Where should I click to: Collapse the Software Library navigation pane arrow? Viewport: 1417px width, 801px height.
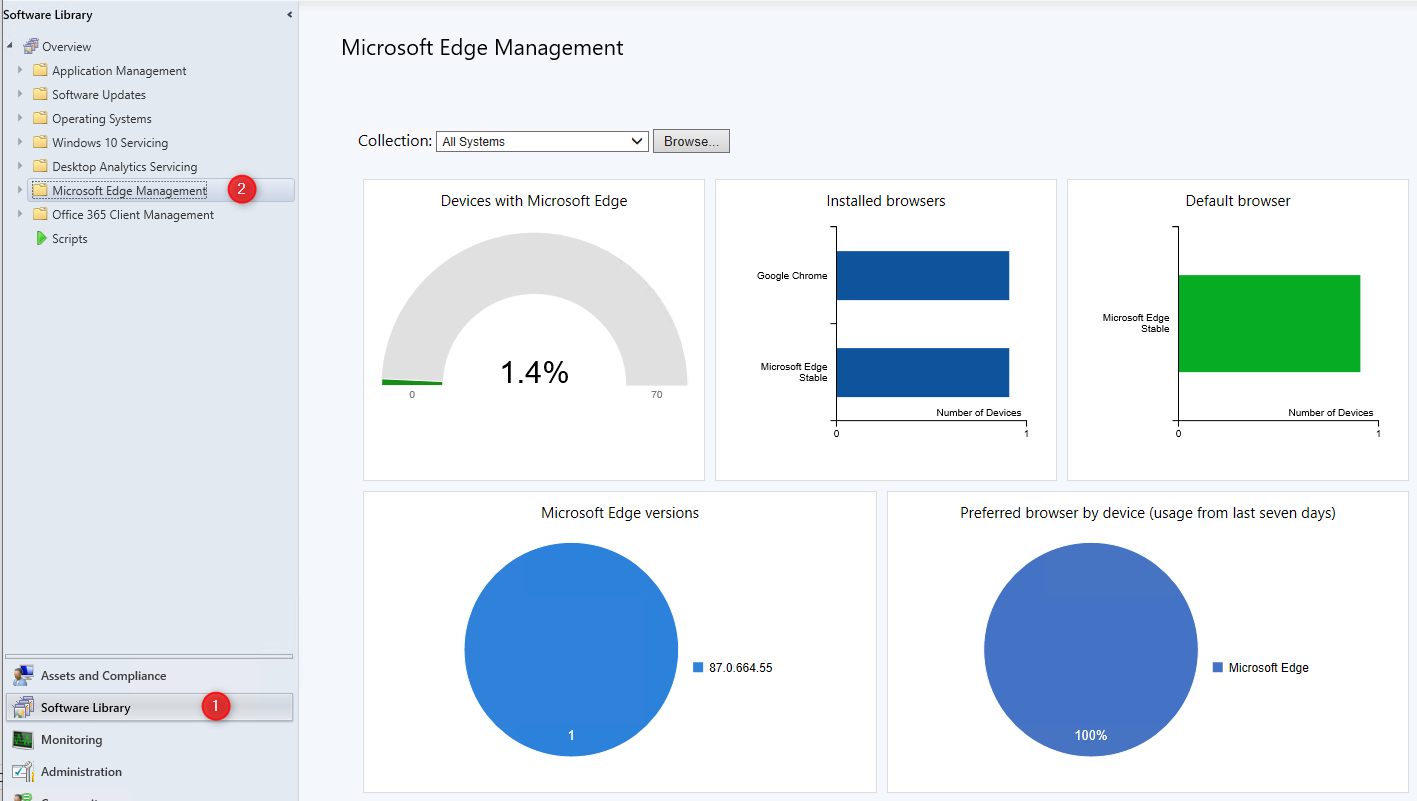click(289, 15)
